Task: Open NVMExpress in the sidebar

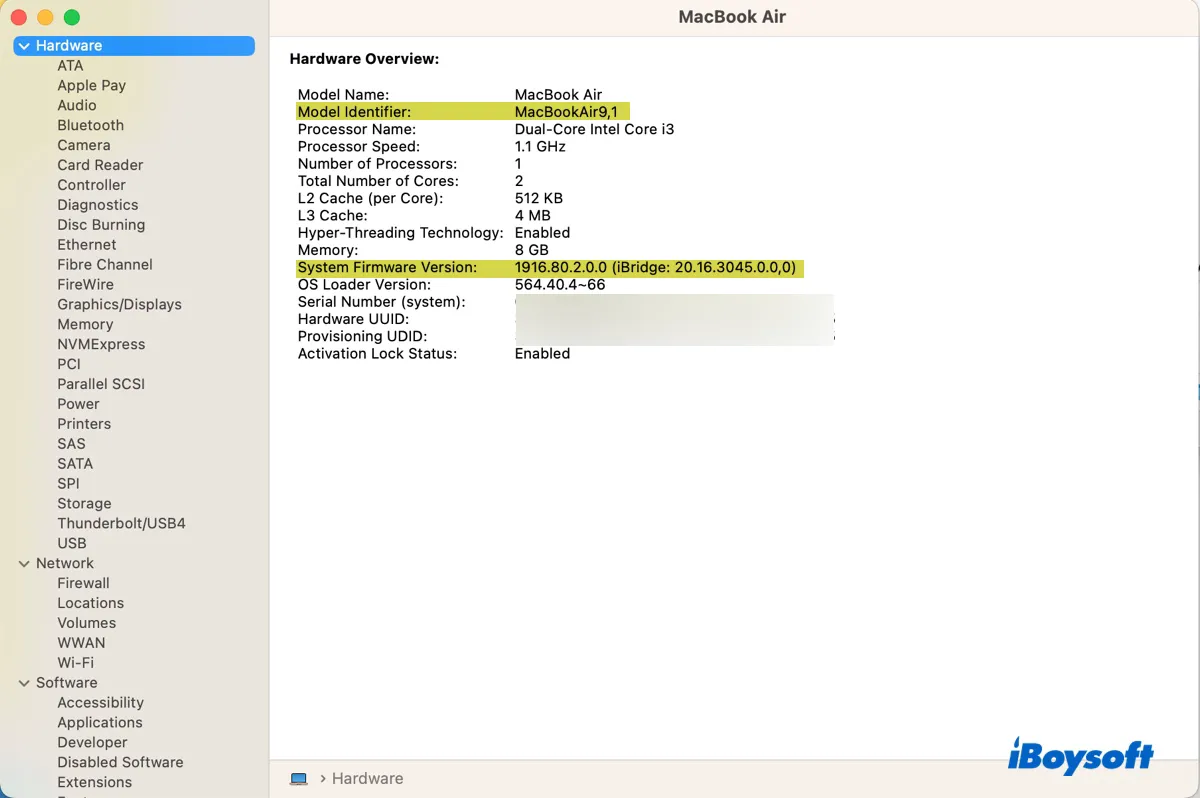Action: (x=101, y=345)
